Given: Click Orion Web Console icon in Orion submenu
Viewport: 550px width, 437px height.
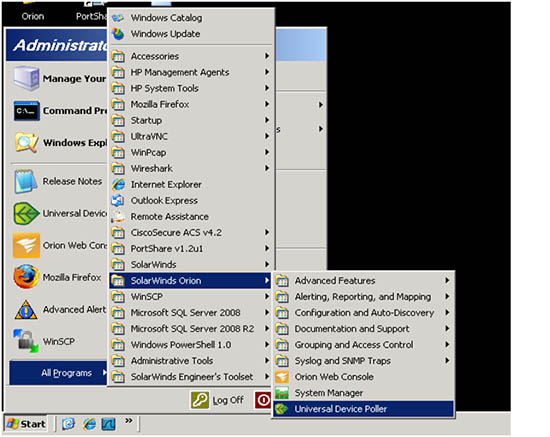Looking at the screenshot, I should click(x=282, y=377).
